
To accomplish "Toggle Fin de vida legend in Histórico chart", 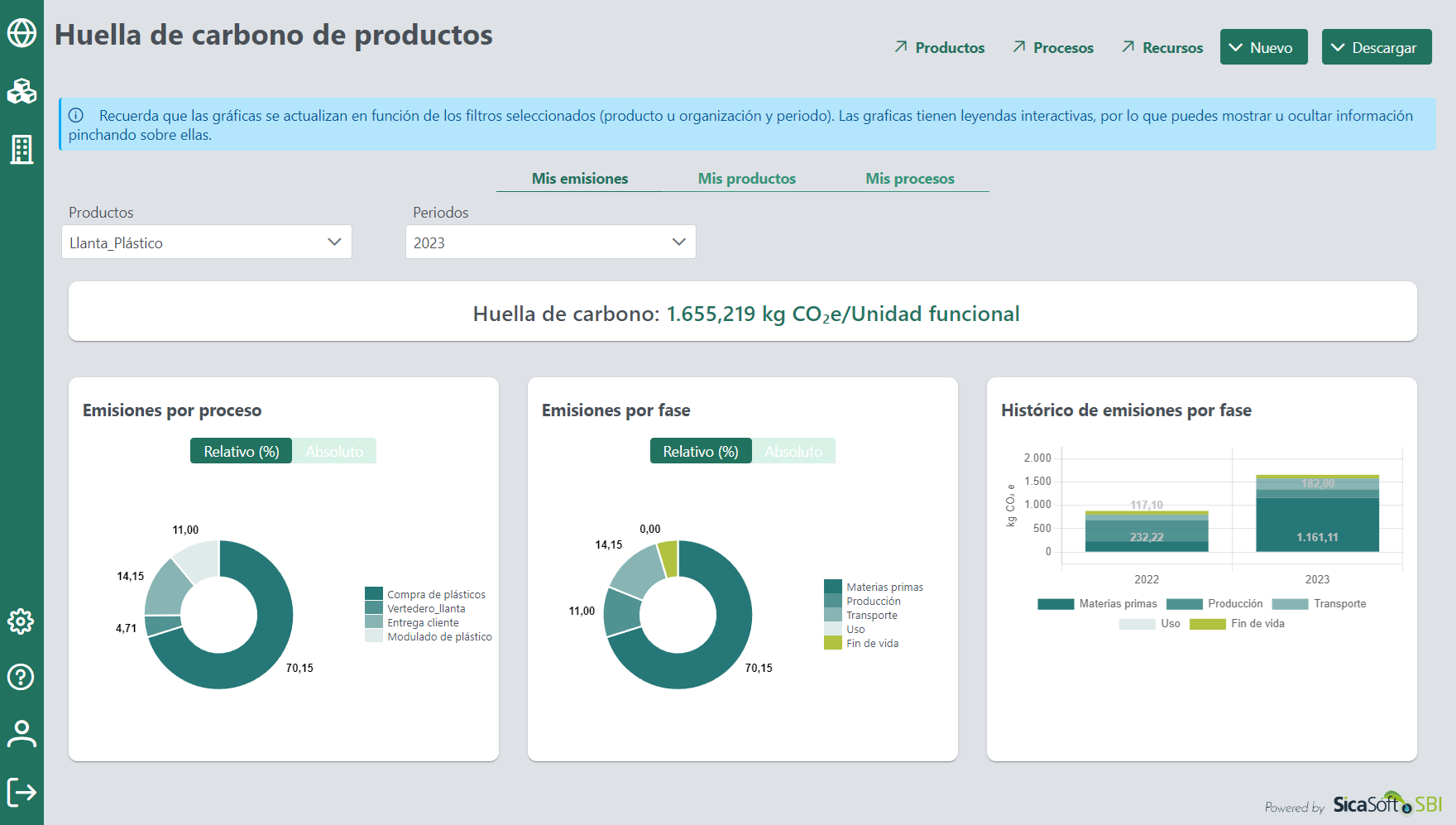I will click(1237, 624).
